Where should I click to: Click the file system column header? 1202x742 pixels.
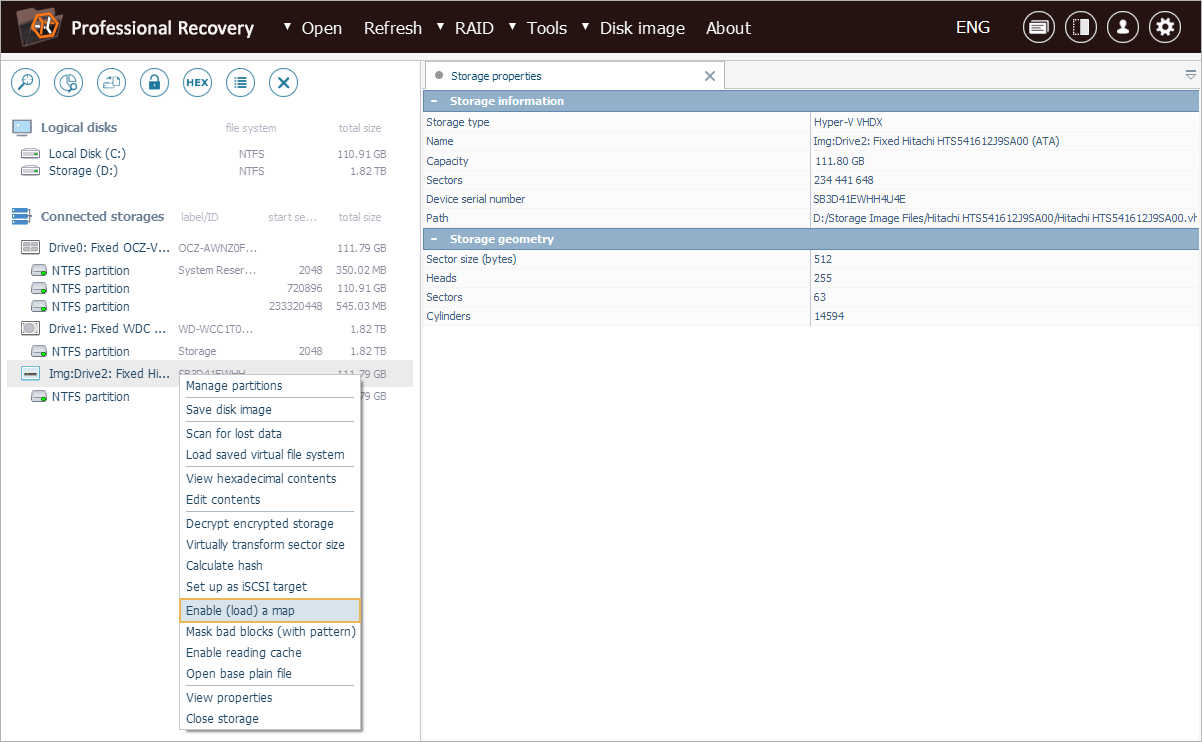[x=251, y=128]
